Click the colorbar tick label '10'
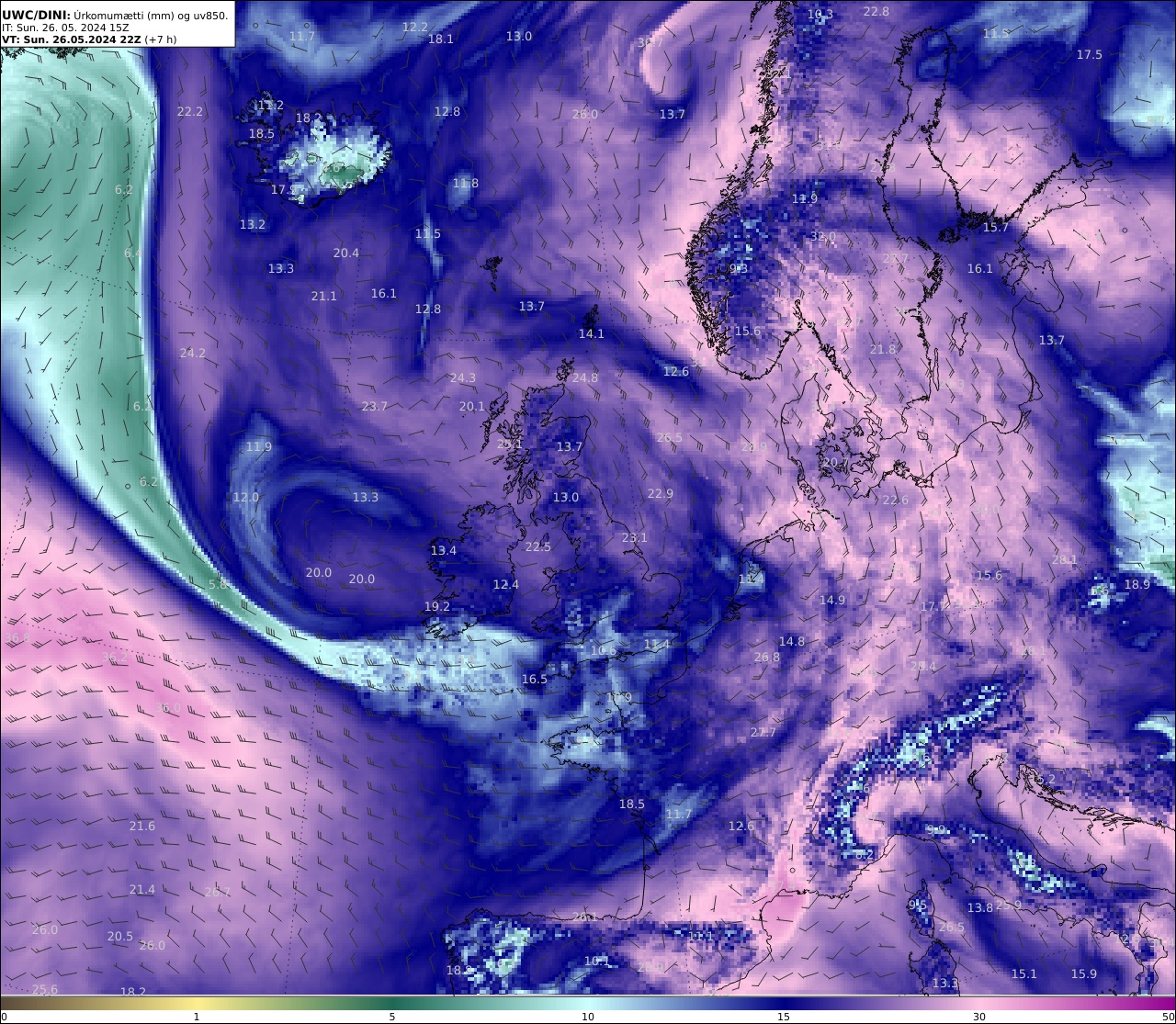The image size is (1176, 1024). point(588,1017)
